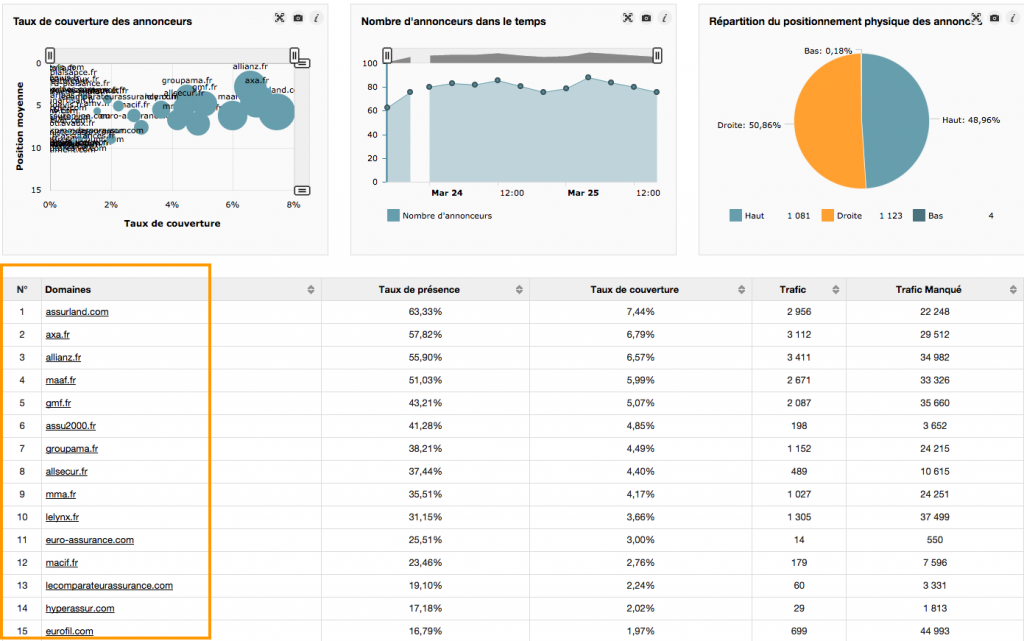Select the 7,44% coverage rate cell
Viewport: 1024px width, 641px height.
(x=641, y=312)
